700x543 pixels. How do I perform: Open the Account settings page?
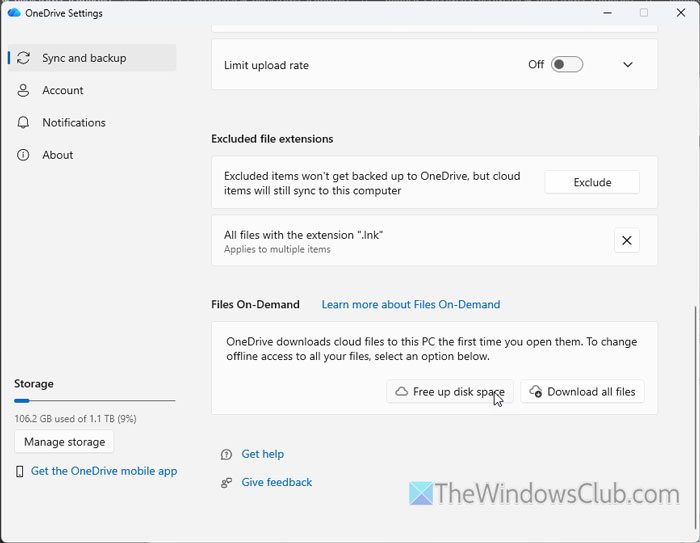coord(92,90)
